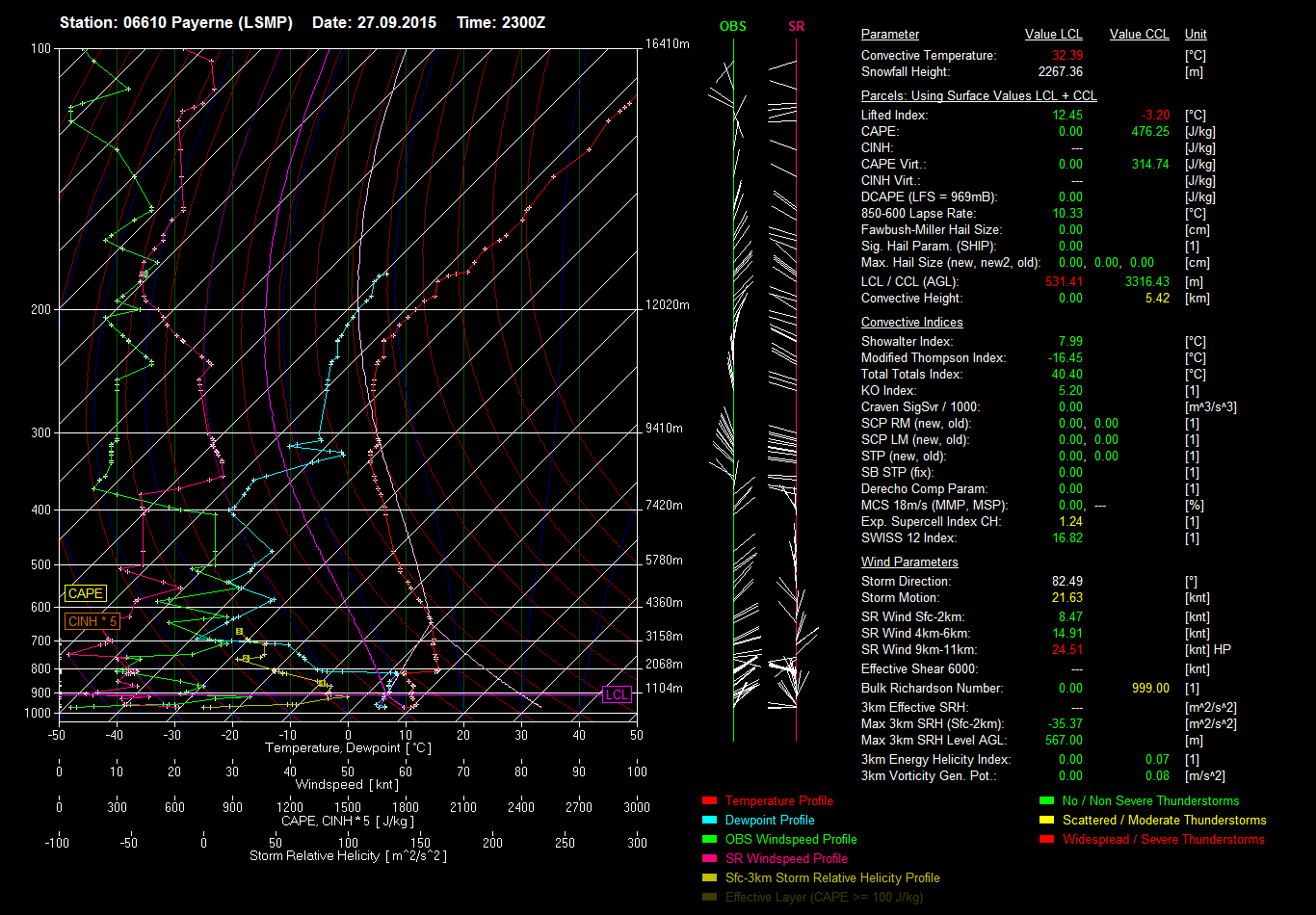
Task: Select the green OBS wind column label
Action: coord(733,27)
